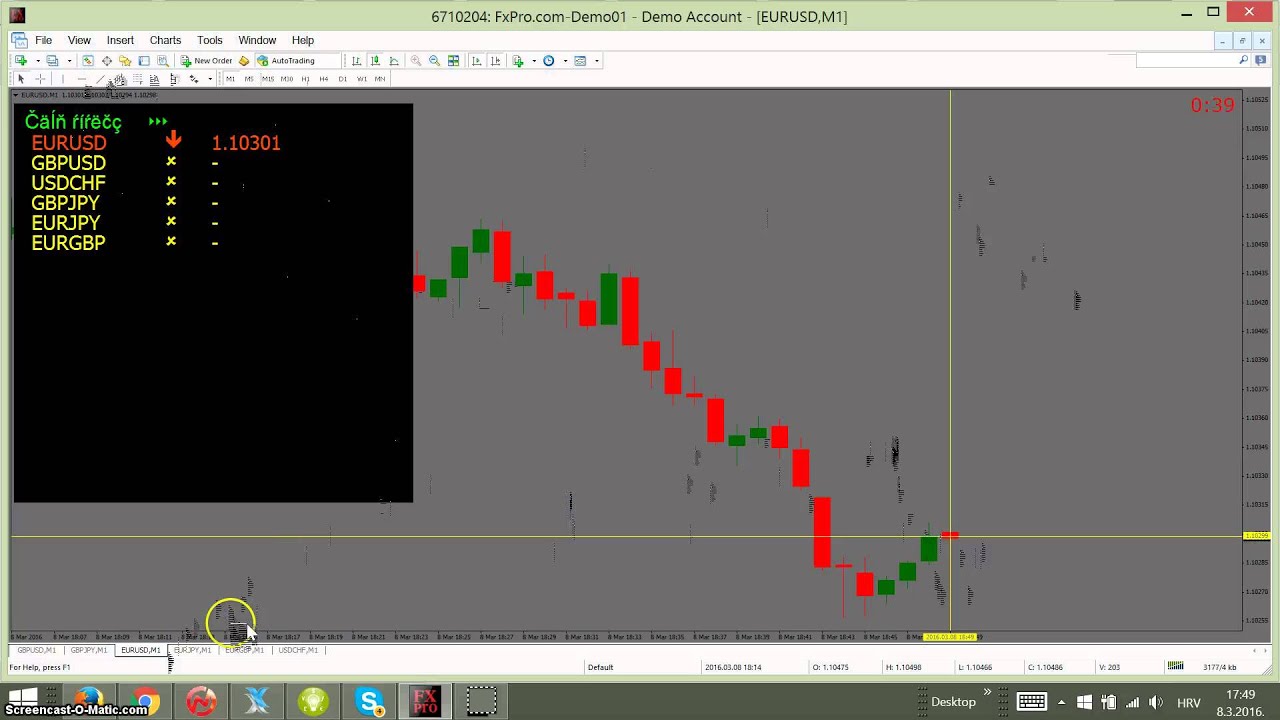1280x720 pixels.
Task: Switch chart to Candlesticks type
Action: click(x=375, y=61)
